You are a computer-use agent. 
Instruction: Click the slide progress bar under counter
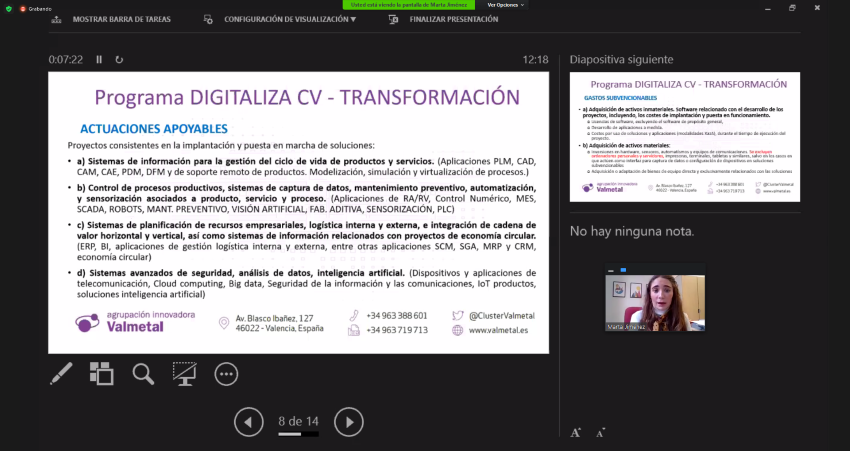tap(299, 434)
